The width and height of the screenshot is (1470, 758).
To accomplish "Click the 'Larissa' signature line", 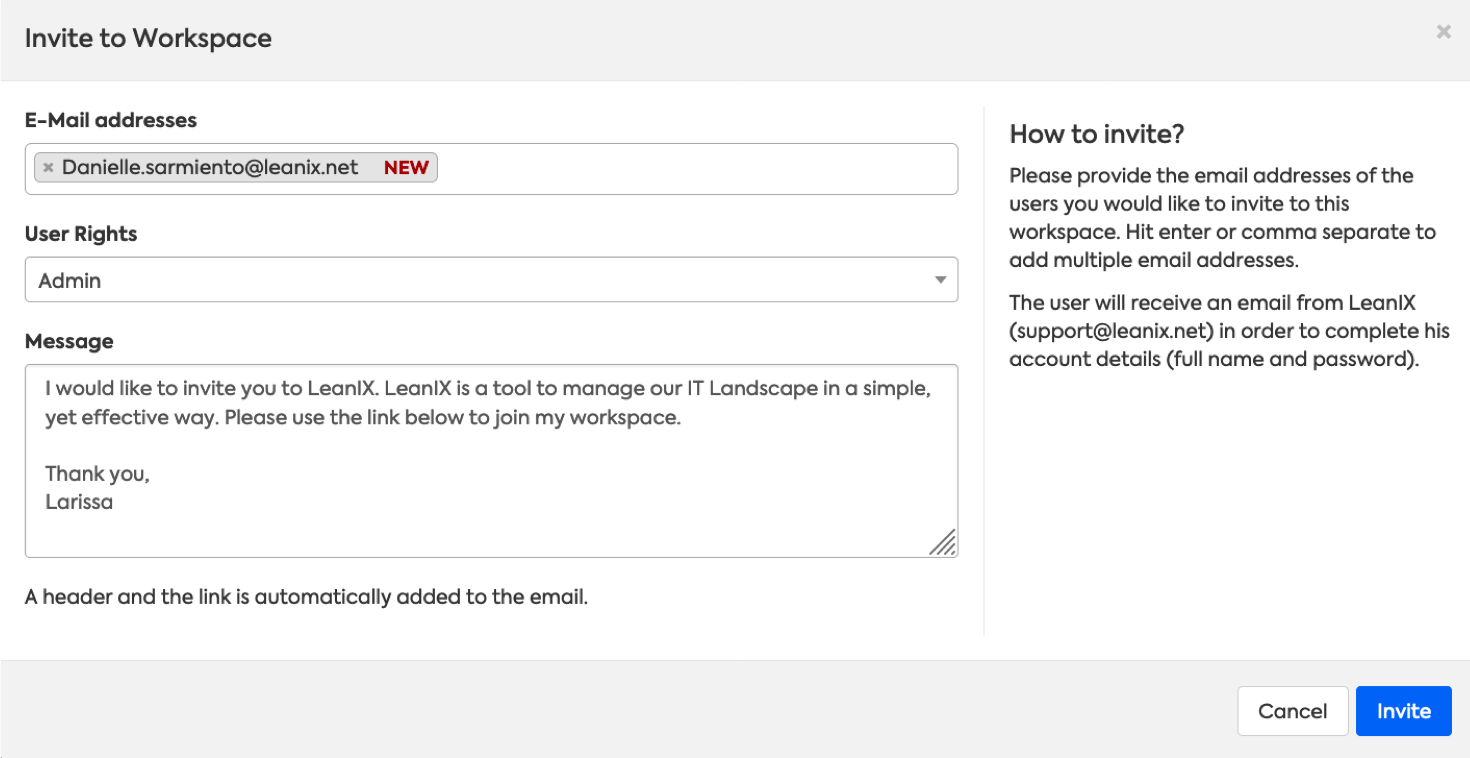I will tap(79, 502).
